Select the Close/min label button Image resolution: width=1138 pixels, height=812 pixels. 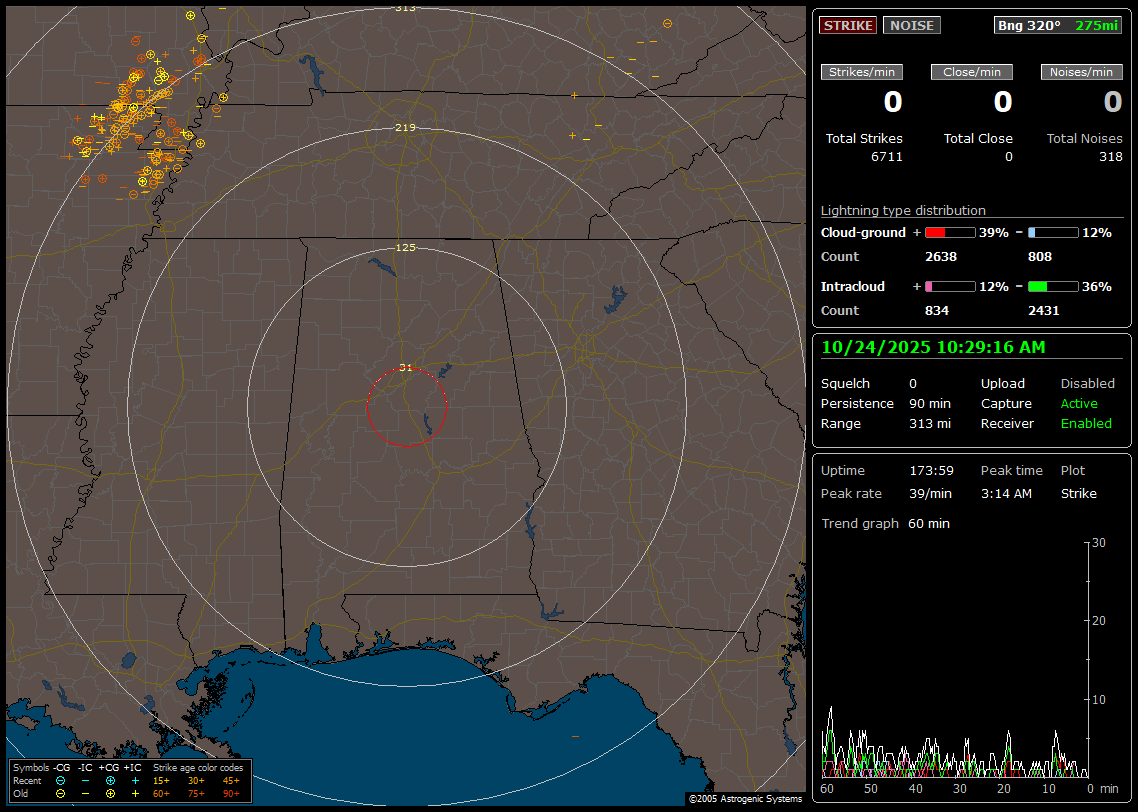pyautogui.click(x=972, y=72)
